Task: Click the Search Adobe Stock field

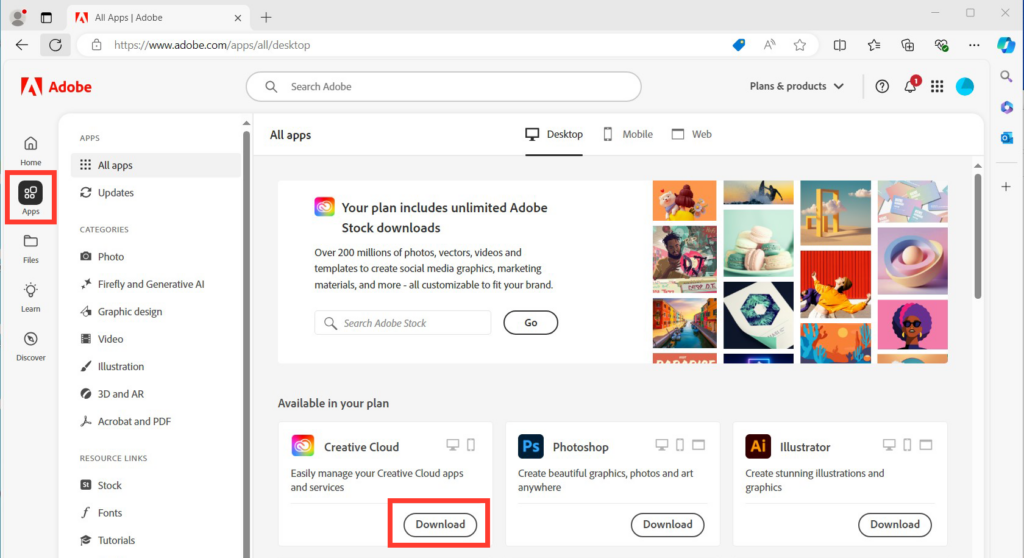Action: click(403, 323)
